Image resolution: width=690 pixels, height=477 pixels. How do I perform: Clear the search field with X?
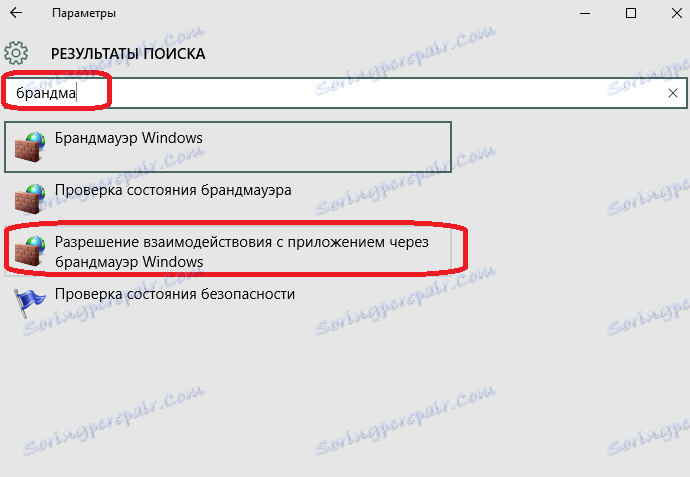tap(672, 93)
